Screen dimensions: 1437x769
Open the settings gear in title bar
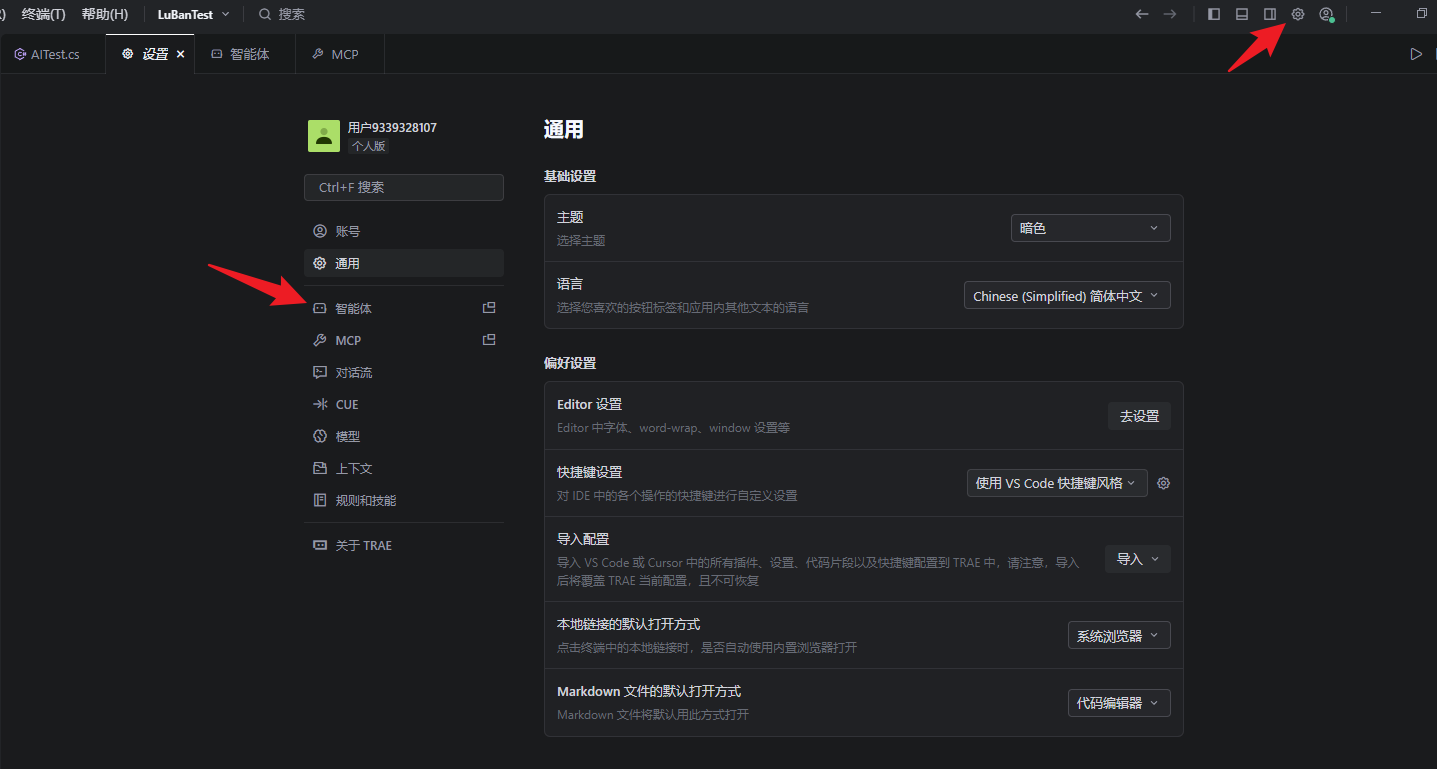(x=1298, y=14)
